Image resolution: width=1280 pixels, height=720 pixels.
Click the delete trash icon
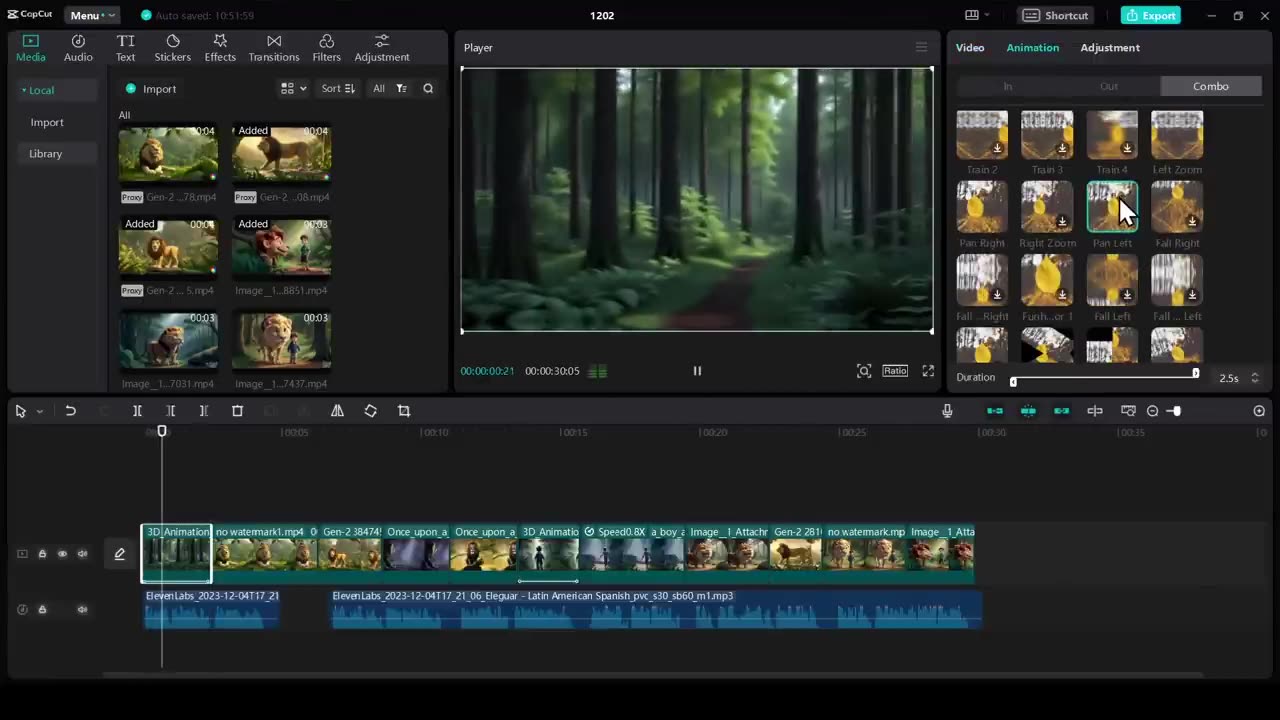coord(237,411)
